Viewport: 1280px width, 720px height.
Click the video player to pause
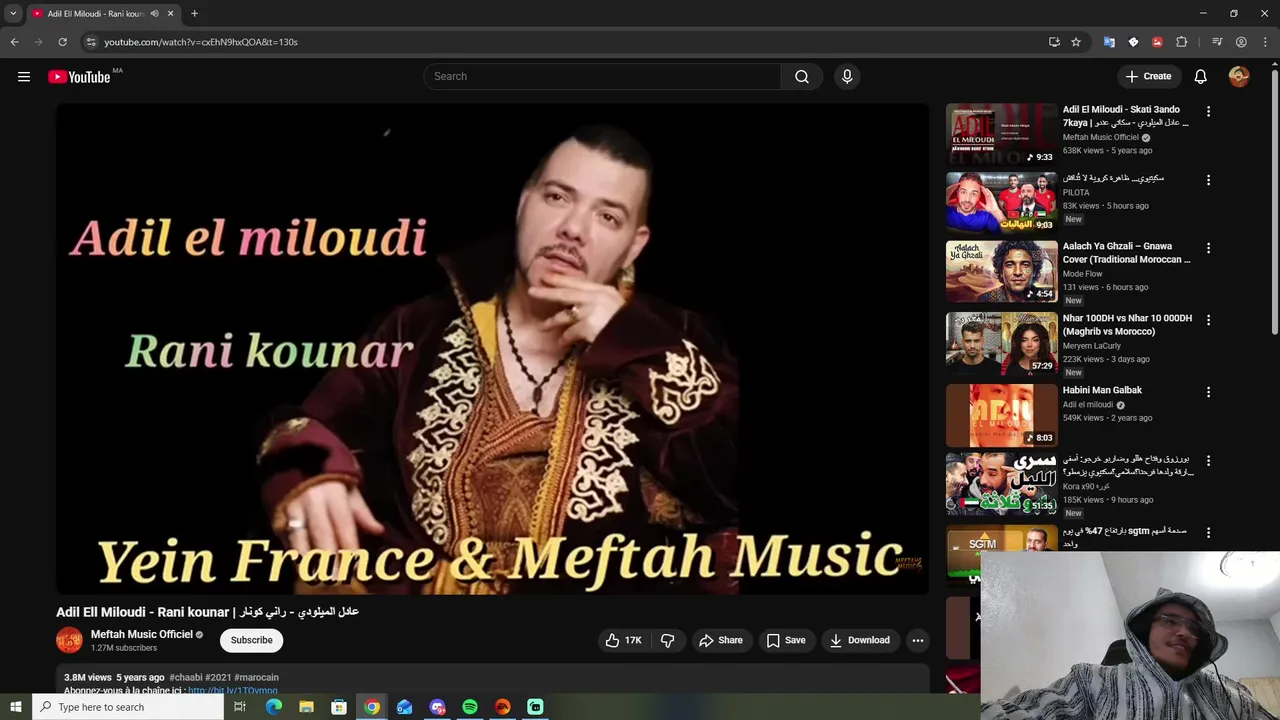[492, 348]
